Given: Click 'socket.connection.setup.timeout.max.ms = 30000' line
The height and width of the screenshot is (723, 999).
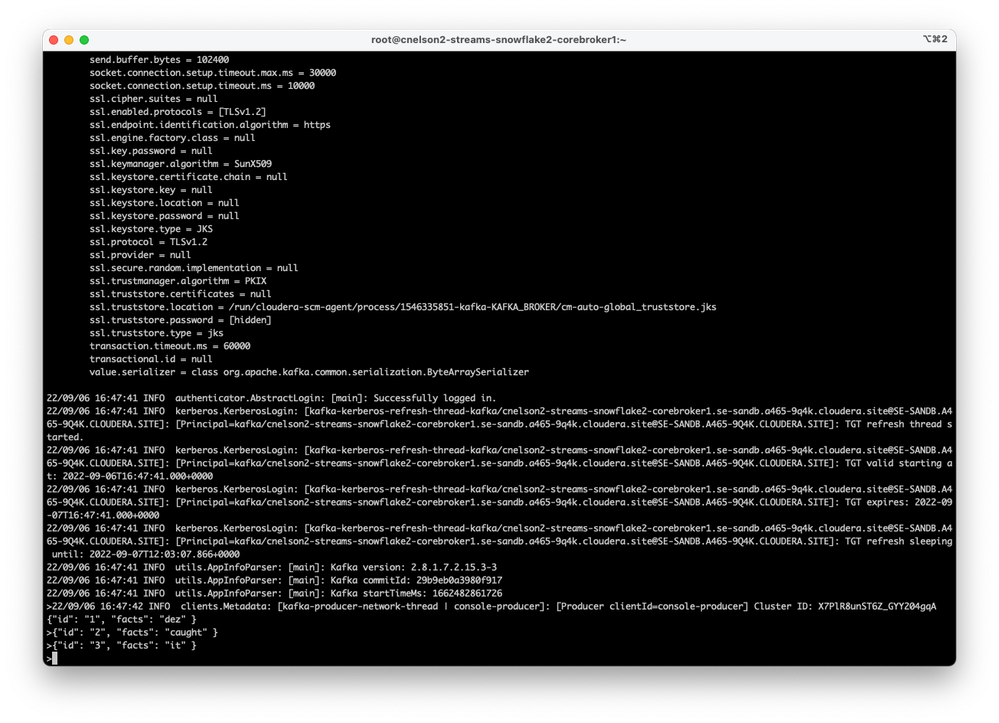Looking at the screenshot, I should [213, 73].
